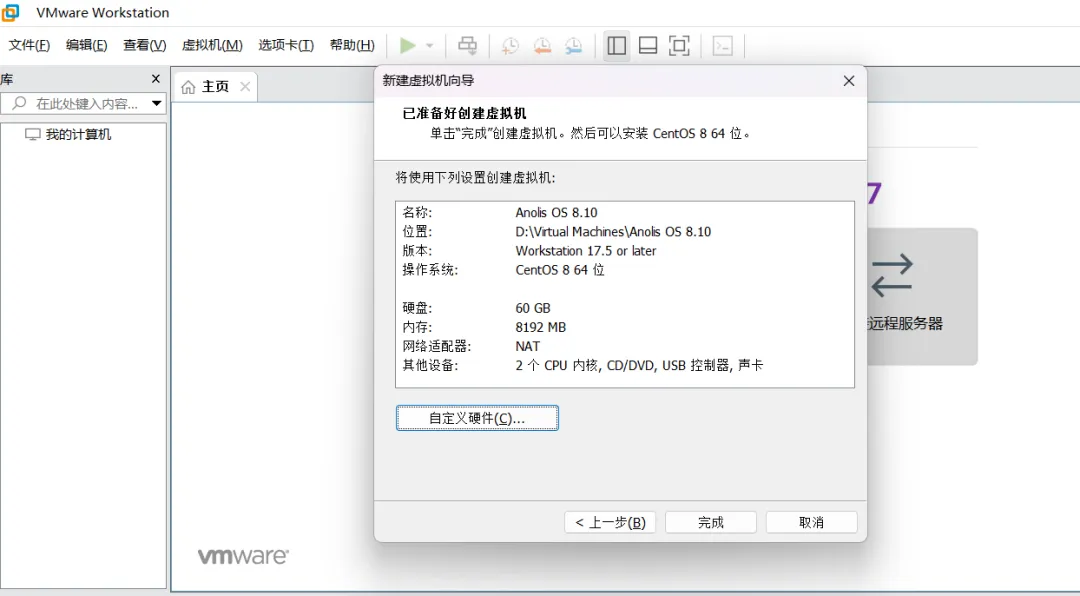The height and width of the screenshot is (596, 1080).
Task: Click Workstation 17.5 or later text
Action: click(x=585, y=251)
